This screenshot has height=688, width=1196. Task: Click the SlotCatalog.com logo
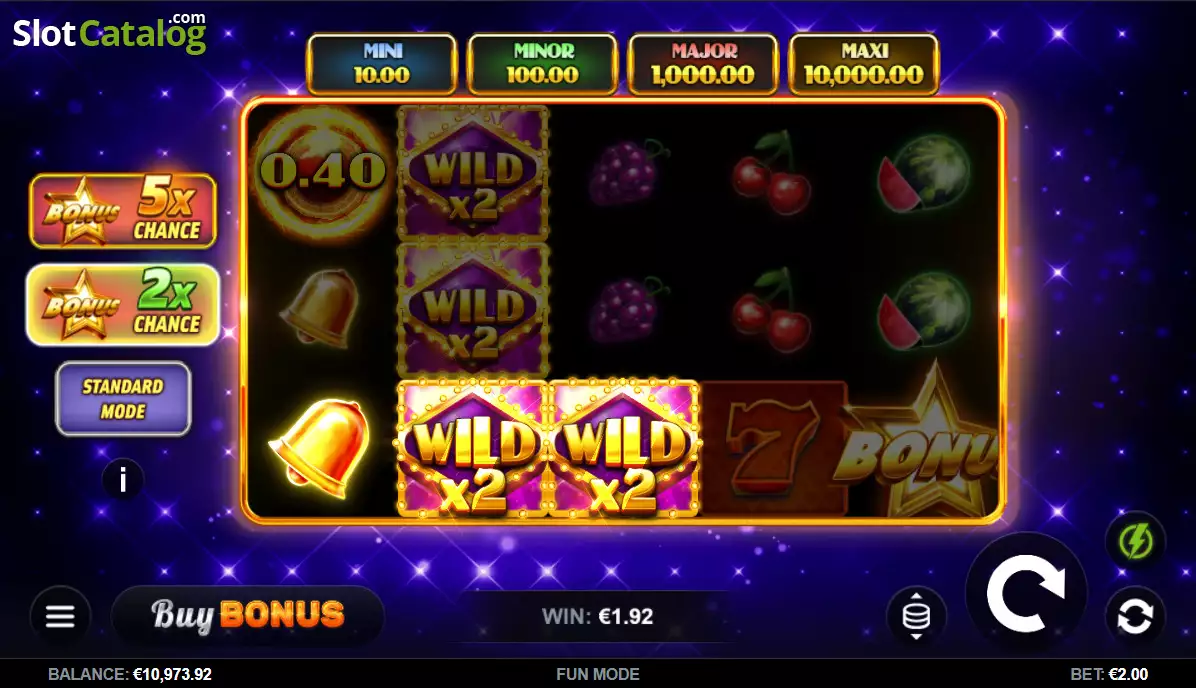pos(109,32)
